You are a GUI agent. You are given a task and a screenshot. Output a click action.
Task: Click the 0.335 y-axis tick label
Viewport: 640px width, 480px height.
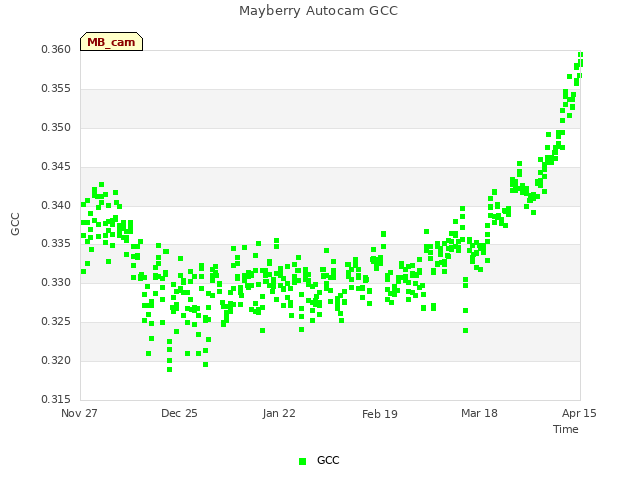tap(56, 244)
